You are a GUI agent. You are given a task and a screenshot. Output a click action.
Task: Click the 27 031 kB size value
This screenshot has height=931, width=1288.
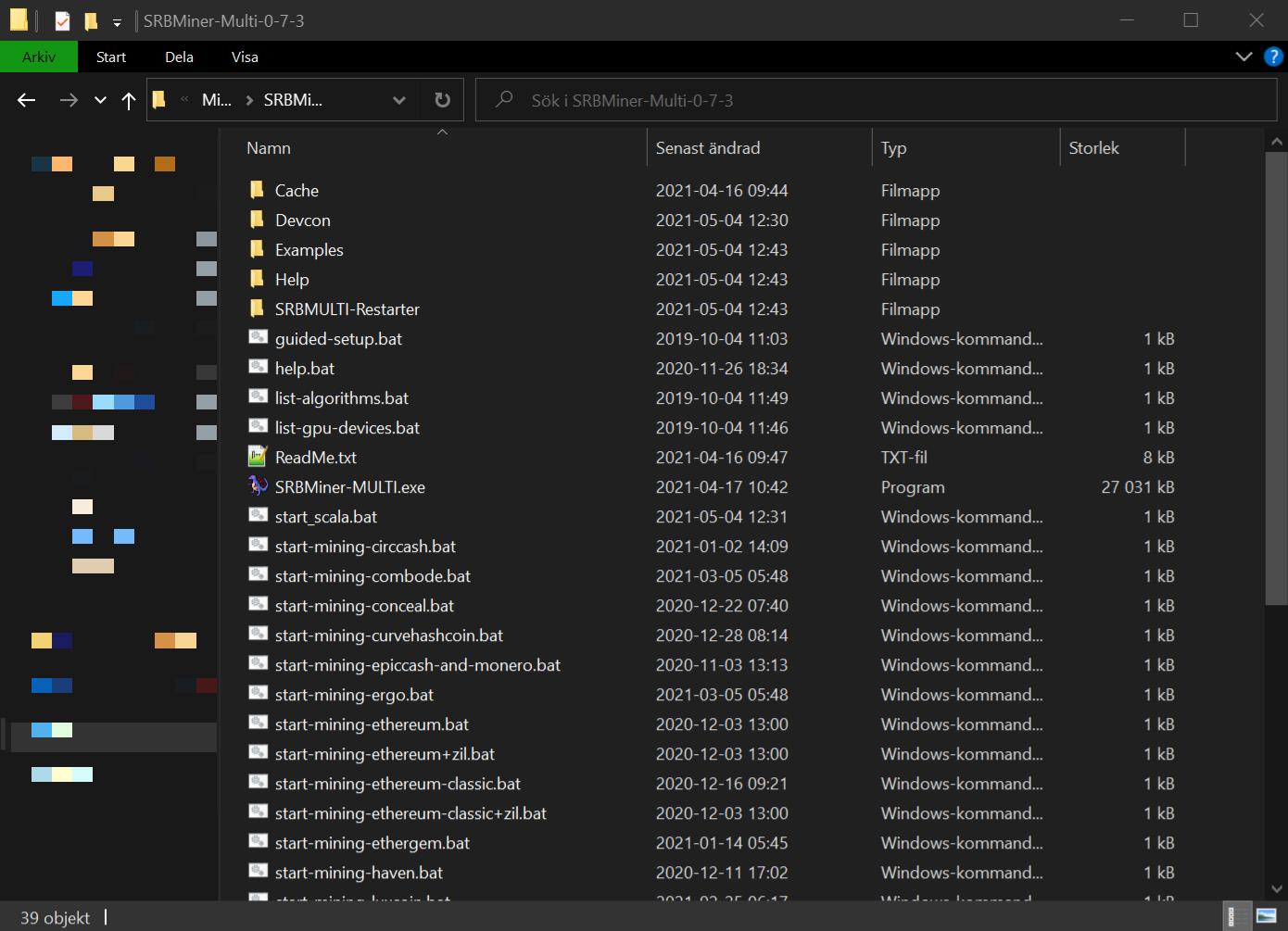tap(1138, 487)
